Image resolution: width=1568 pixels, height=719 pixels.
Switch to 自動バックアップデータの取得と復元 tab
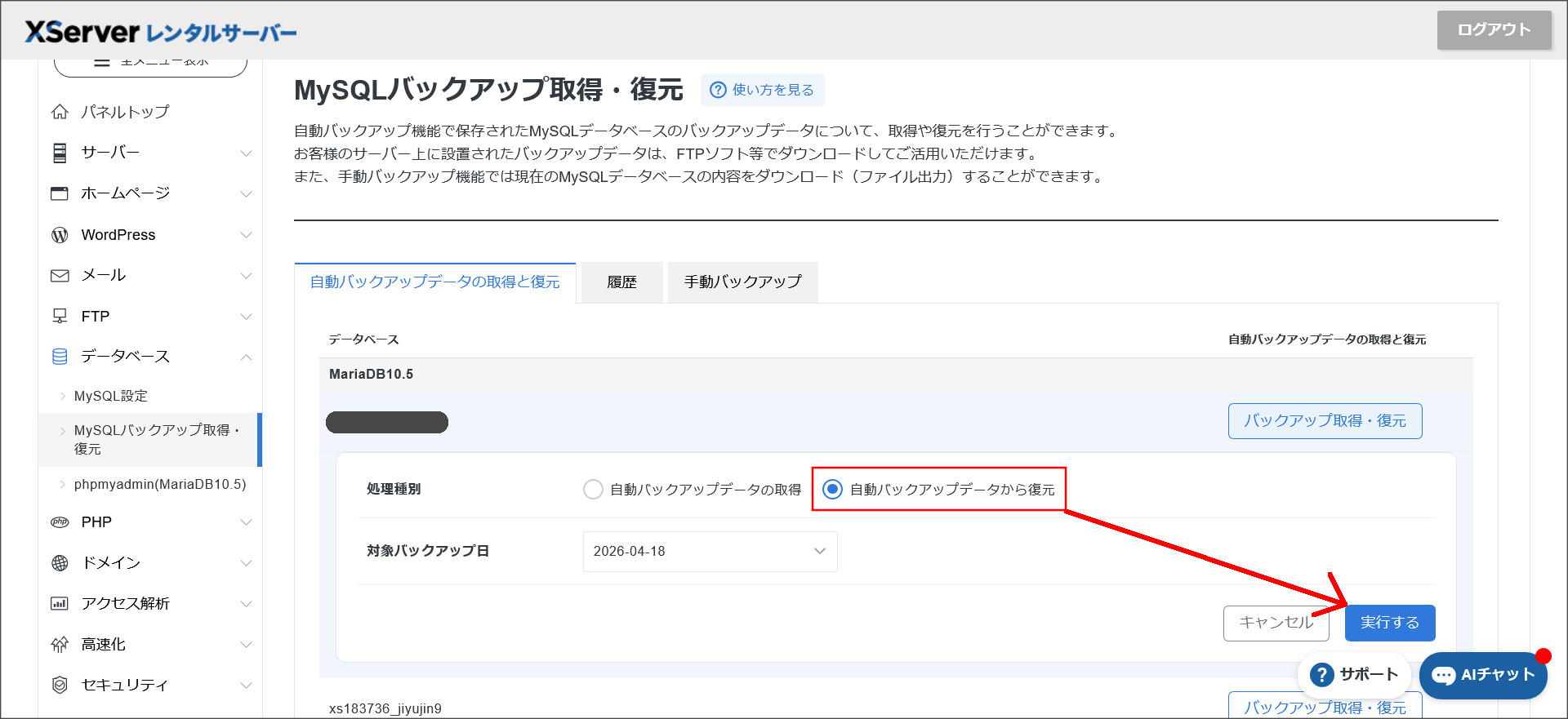coord(434,282)
